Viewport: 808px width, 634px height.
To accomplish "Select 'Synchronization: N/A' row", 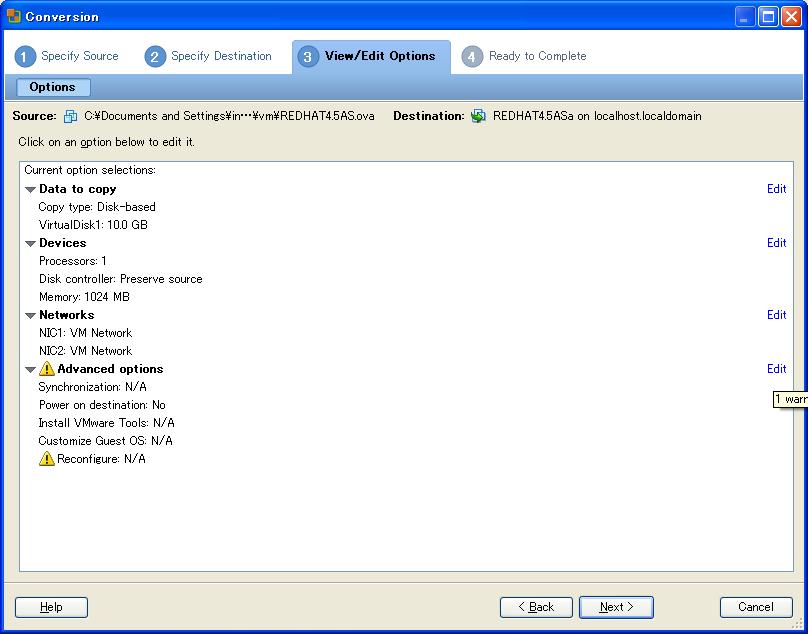I will [x=93, y=387].
